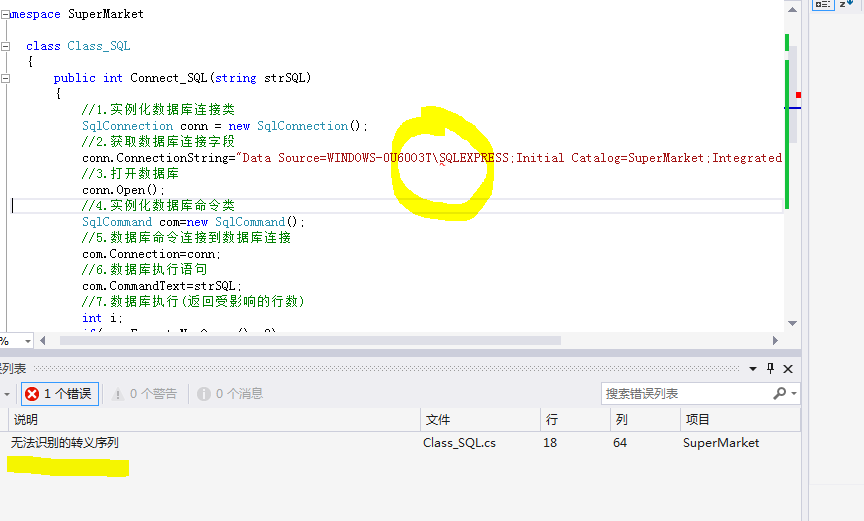Click the magnifier search icon in error list
The width and height of the screenshot is (864, 521).
click(x=779, y=393)
